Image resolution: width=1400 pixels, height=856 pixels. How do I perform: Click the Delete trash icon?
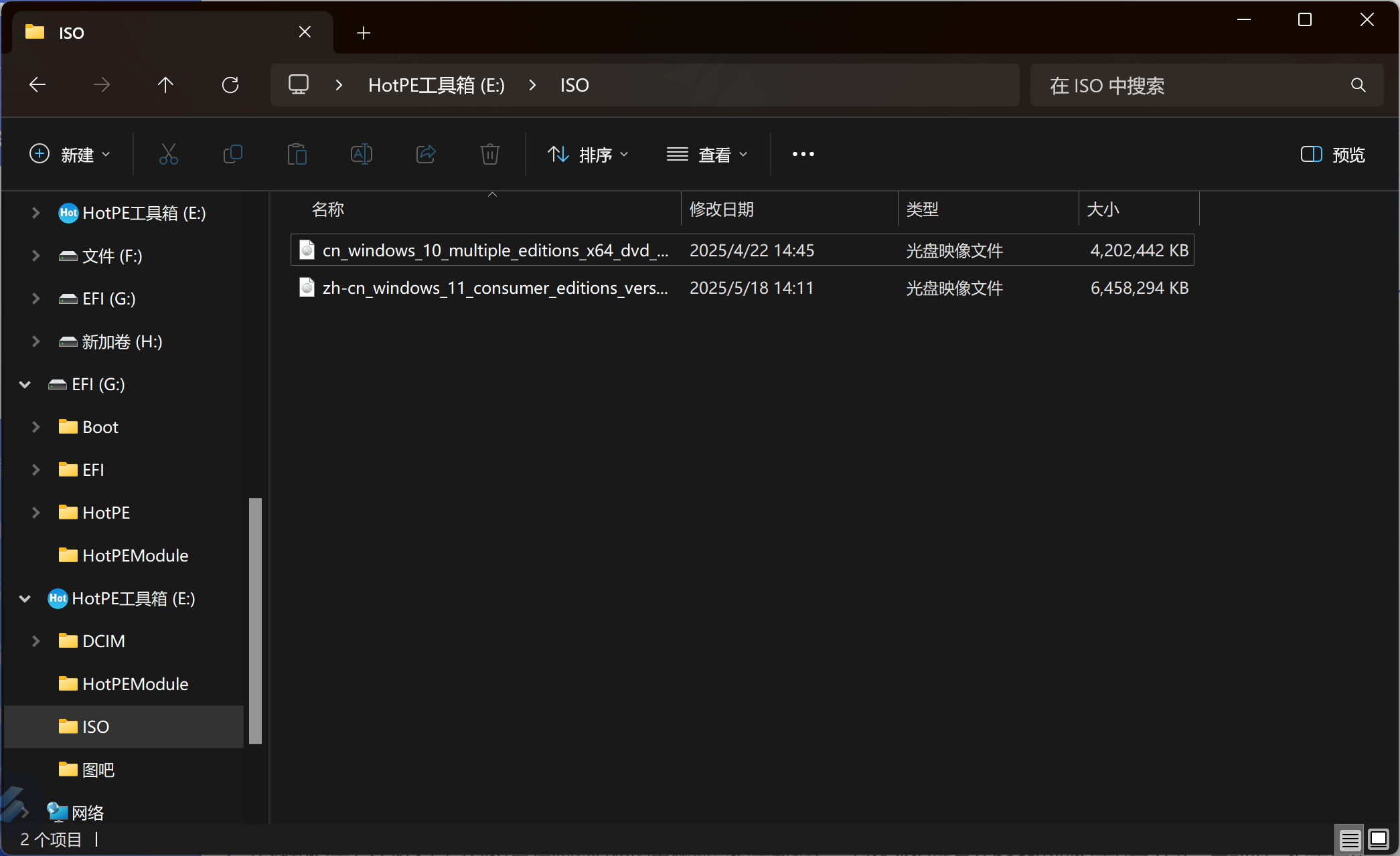[490, 155]
